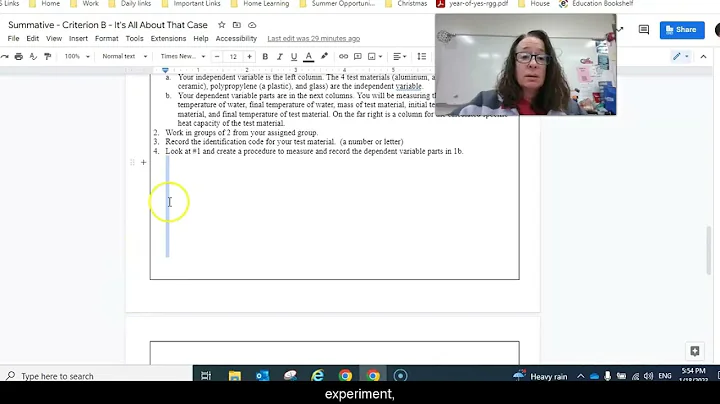Viewport: 720px width, 404px height.
Task: Open the Help menu
Action: click(201, 39)
